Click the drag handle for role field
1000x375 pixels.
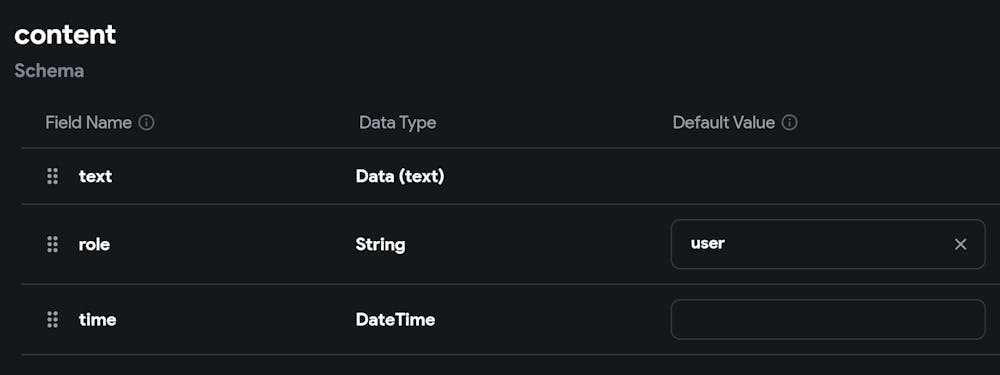coord(53,244)
